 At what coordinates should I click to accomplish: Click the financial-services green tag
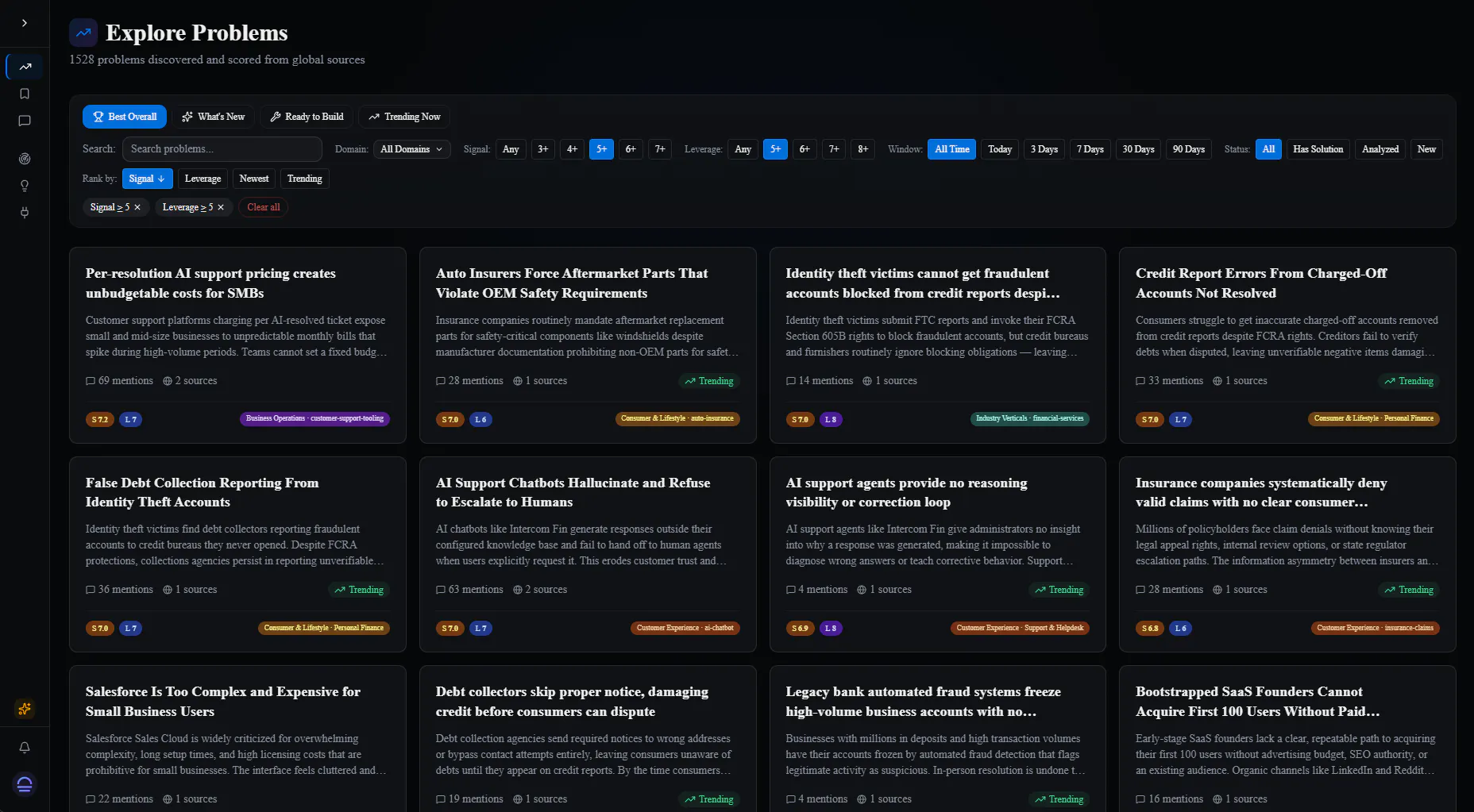point(1030,418)
